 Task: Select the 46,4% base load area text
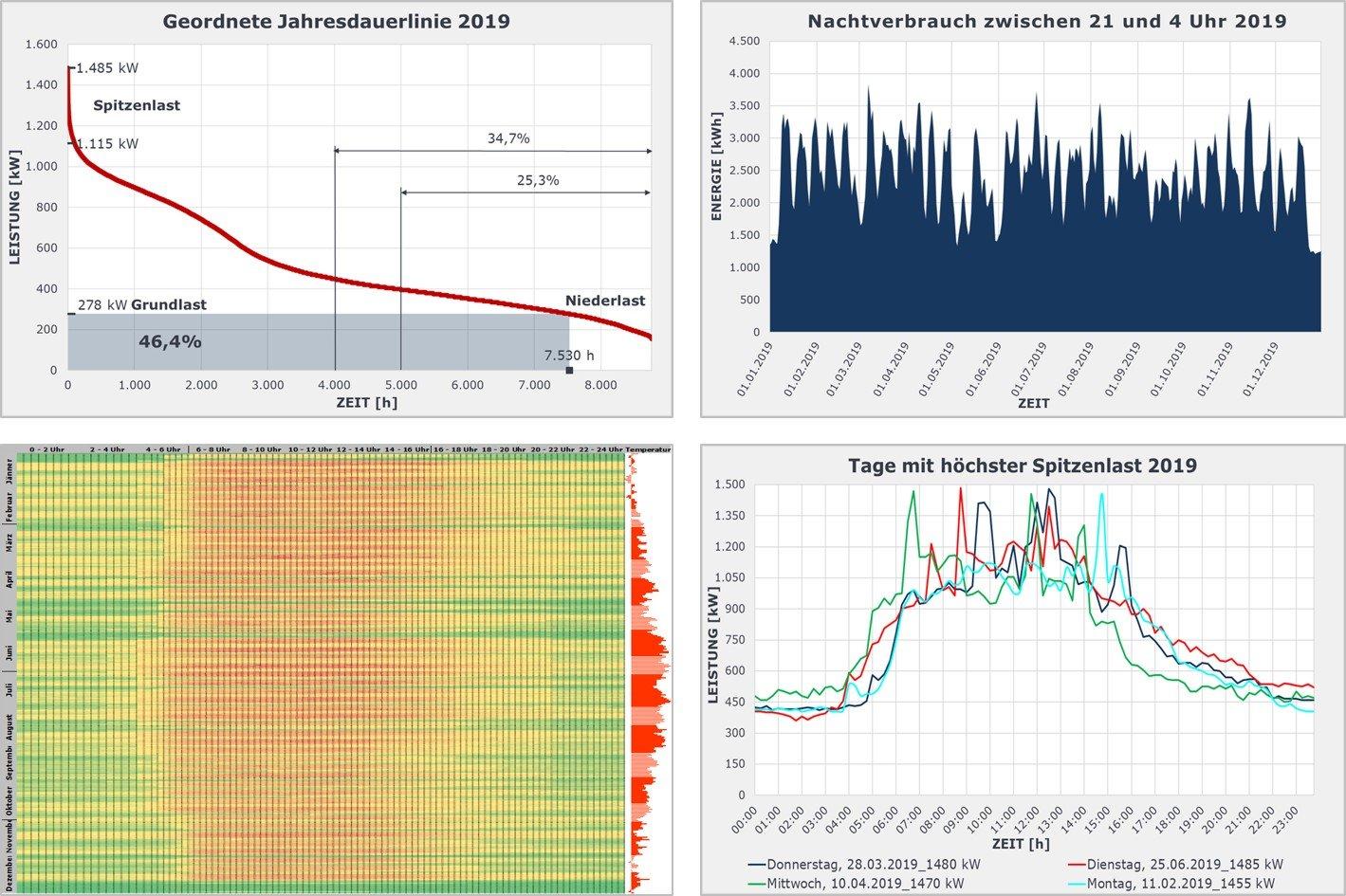coord(170,341)
